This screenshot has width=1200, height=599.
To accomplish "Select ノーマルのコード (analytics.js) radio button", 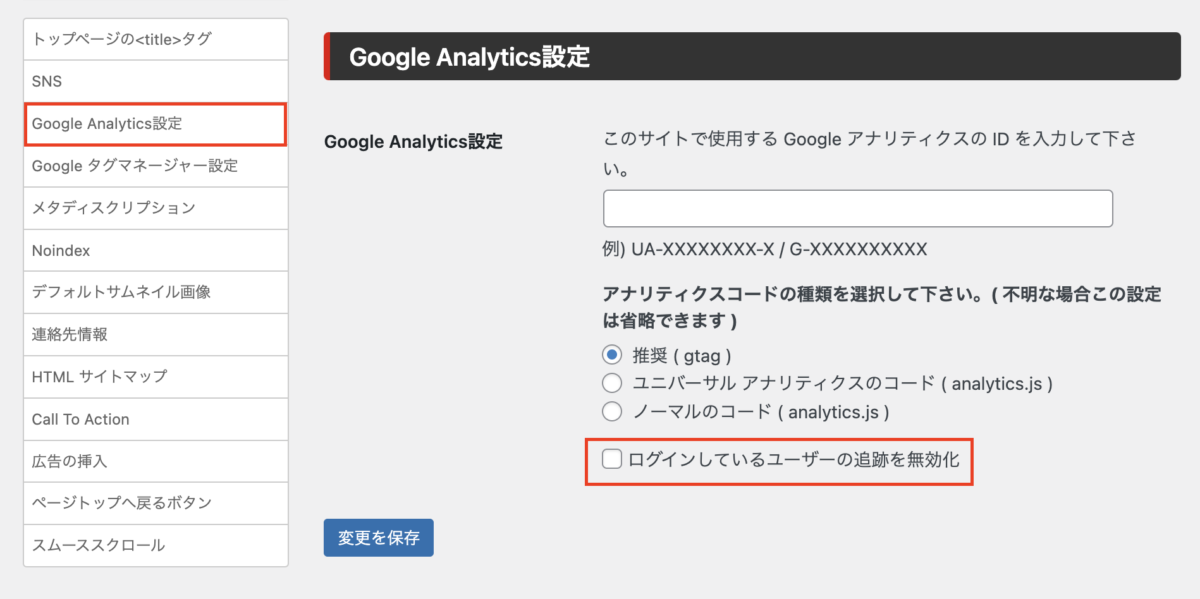I will (612, 411).
